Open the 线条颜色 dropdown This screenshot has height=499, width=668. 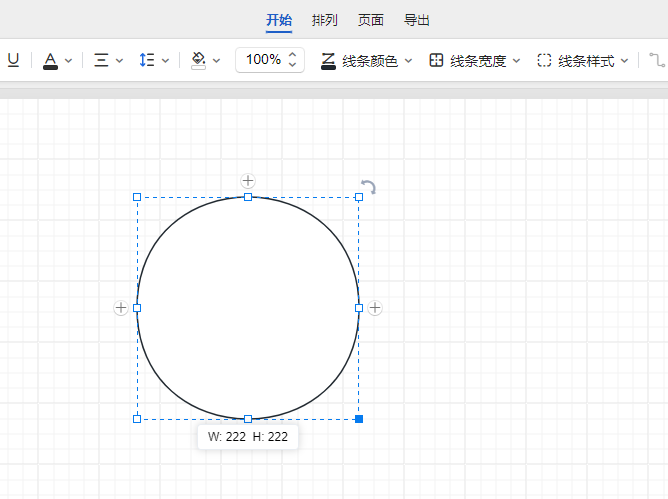pos(408,61)
